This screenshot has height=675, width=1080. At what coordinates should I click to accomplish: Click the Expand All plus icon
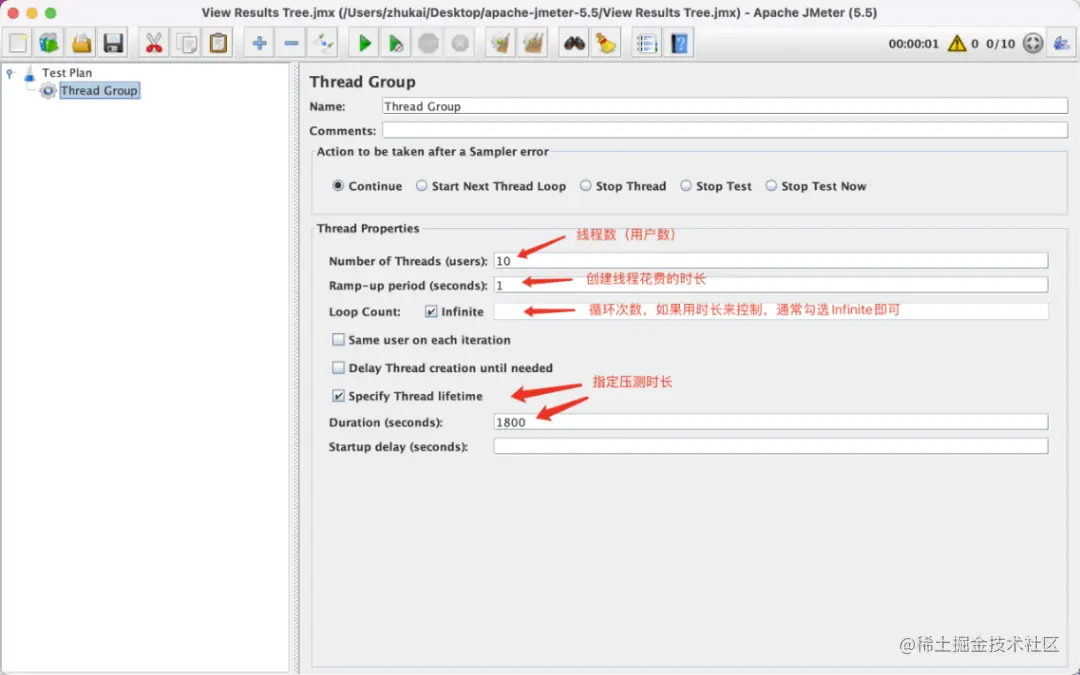[x=259, y=43]
